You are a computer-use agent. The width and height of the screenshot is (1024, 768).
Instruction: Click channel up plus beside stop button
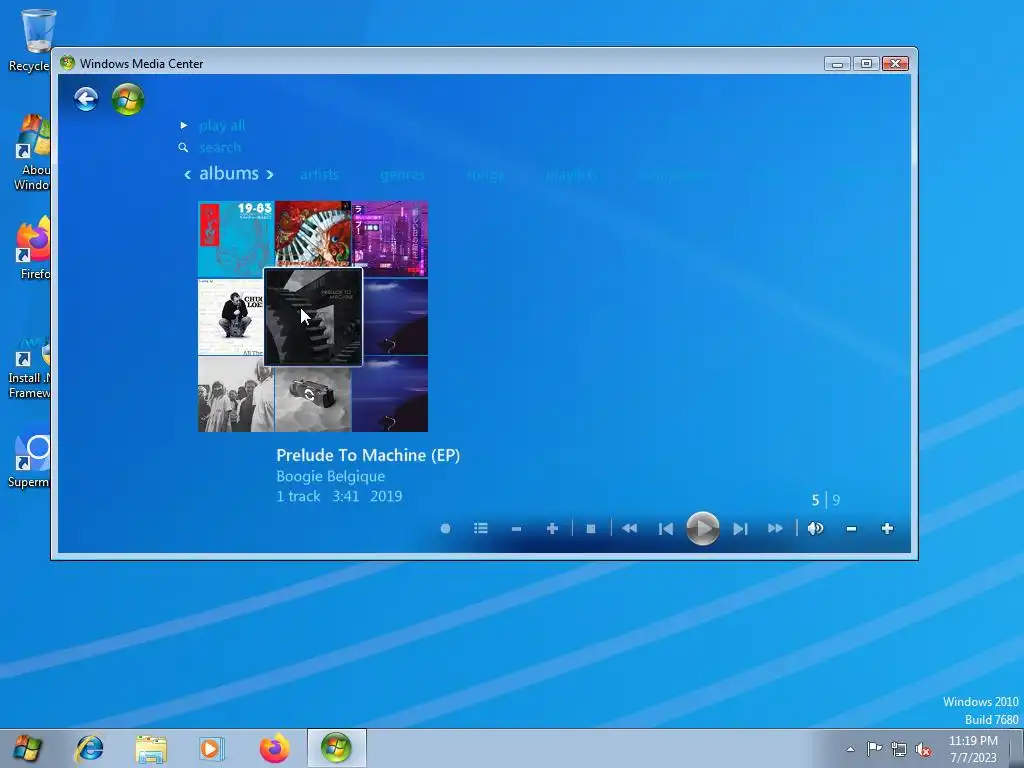click(x=552, y=528)
